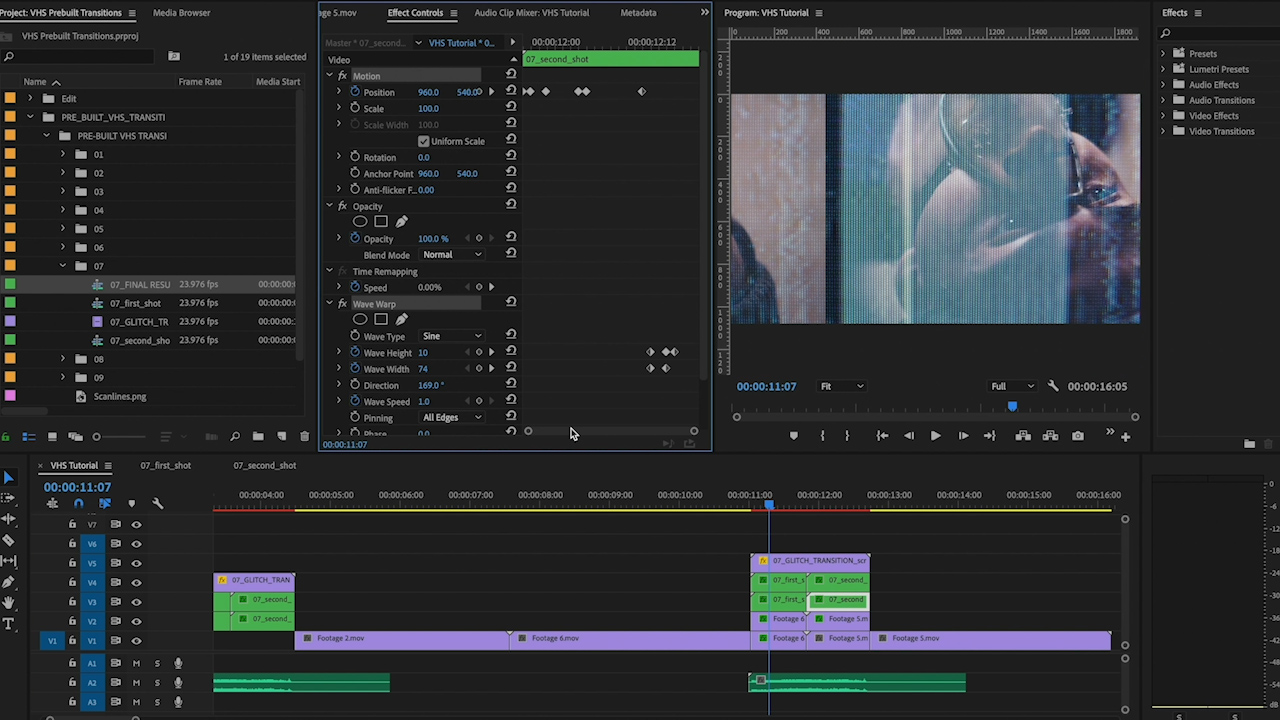The height and width of the screenshot is (720, 1280).
Task: Select the Razor tool
Action: [9, 540]
